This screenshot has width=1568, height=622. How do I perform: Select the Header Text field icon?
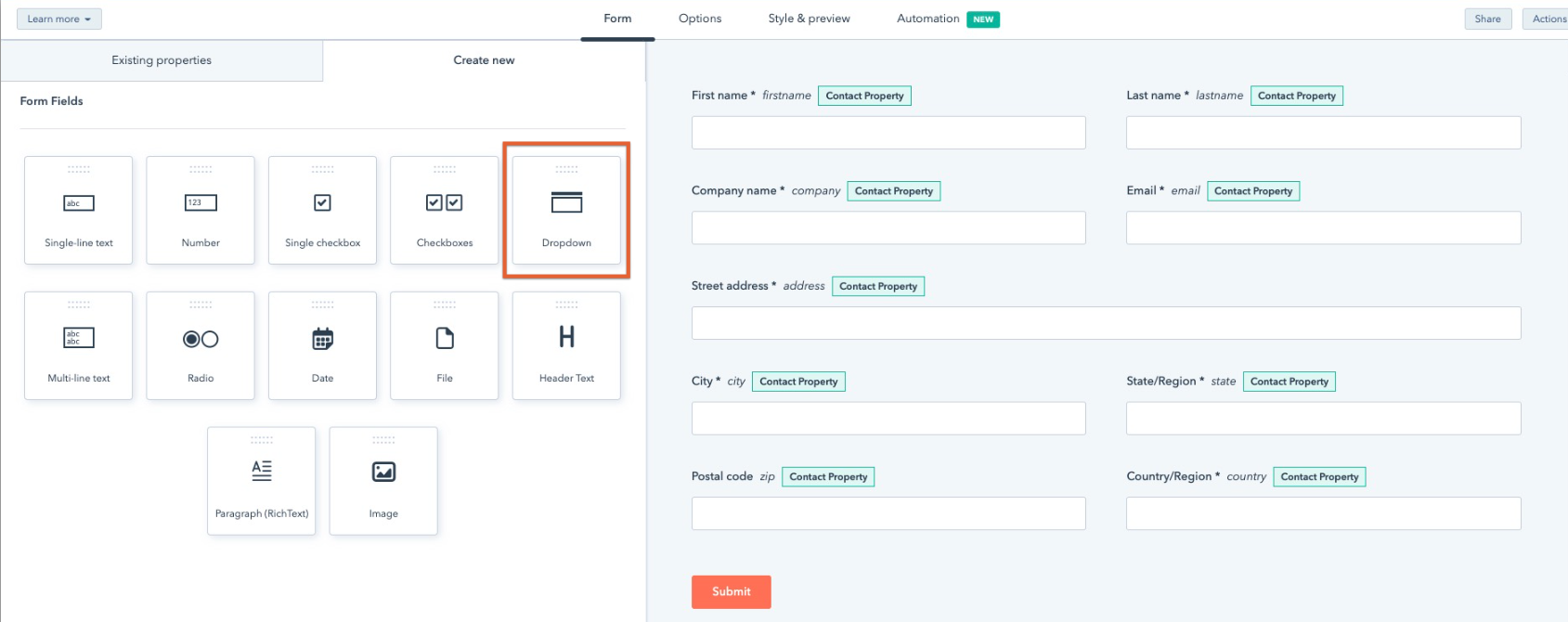(566, 337)
